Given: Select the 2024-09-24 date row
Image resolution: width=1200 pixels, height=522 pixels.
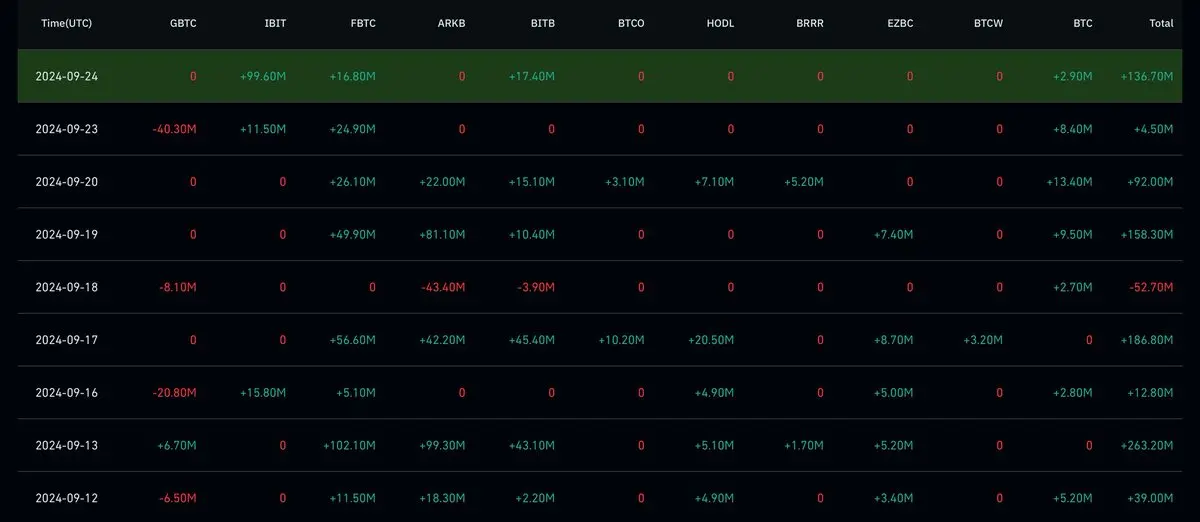Looking at the screenshot, I should 600,76.
